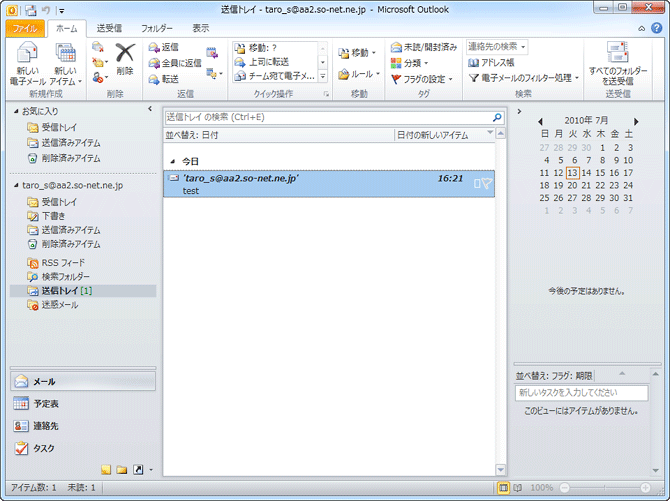The height and width of the screenshot is (501, 670).
Task: Collapse the お気に入り (Favorites) section
Action: click(16, 111)
